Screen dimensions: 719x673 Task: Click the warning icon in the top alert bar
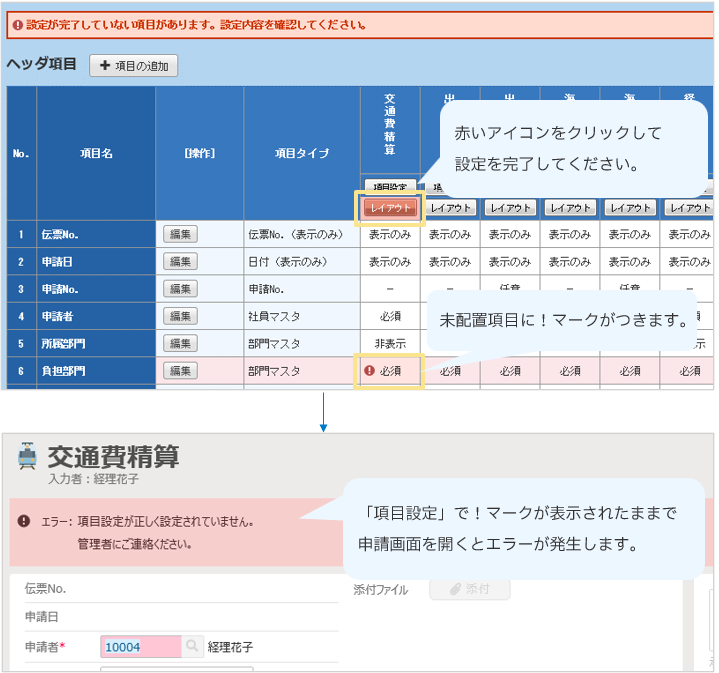point(18,25)
